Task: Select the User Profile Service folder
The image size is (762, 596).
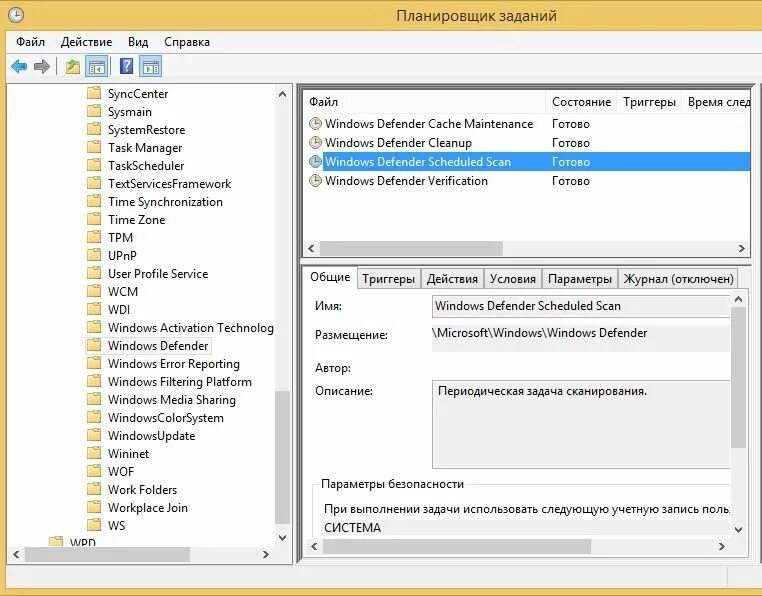Action: tap(158, 274)
